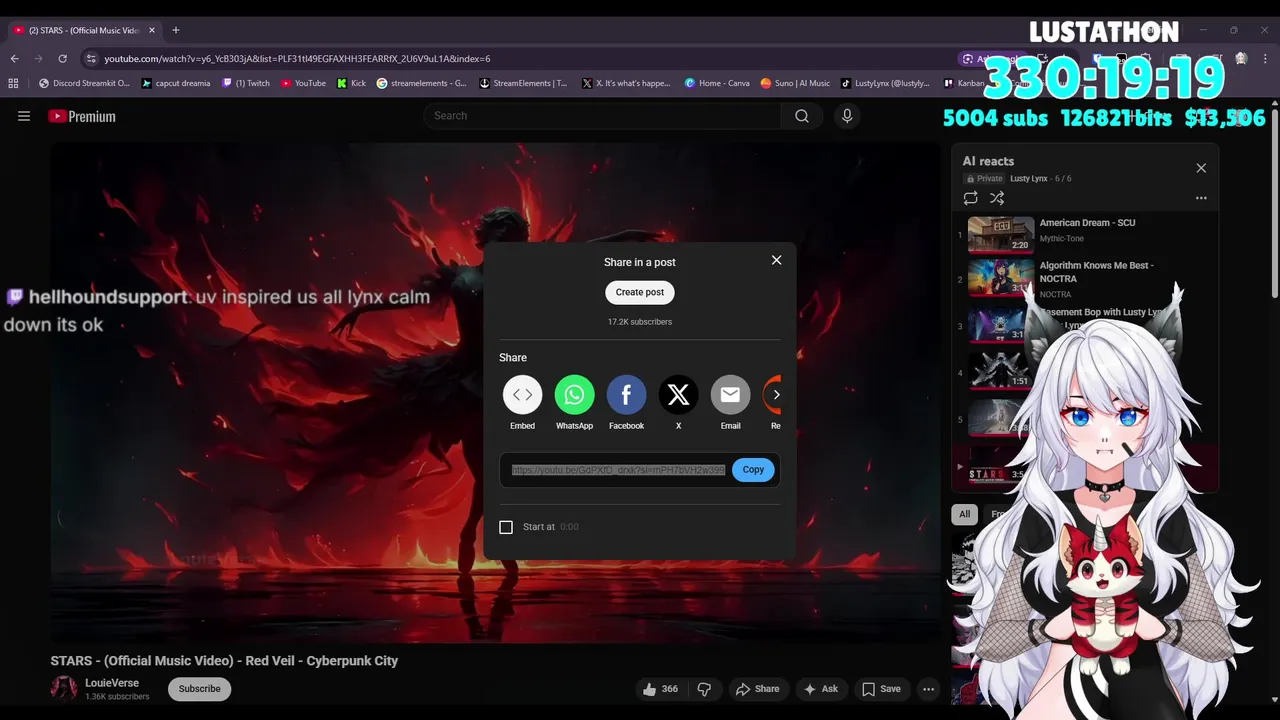1280x720 pixels.
Task: Go to YouTube Premium home logo
Action: pos(82,116)
